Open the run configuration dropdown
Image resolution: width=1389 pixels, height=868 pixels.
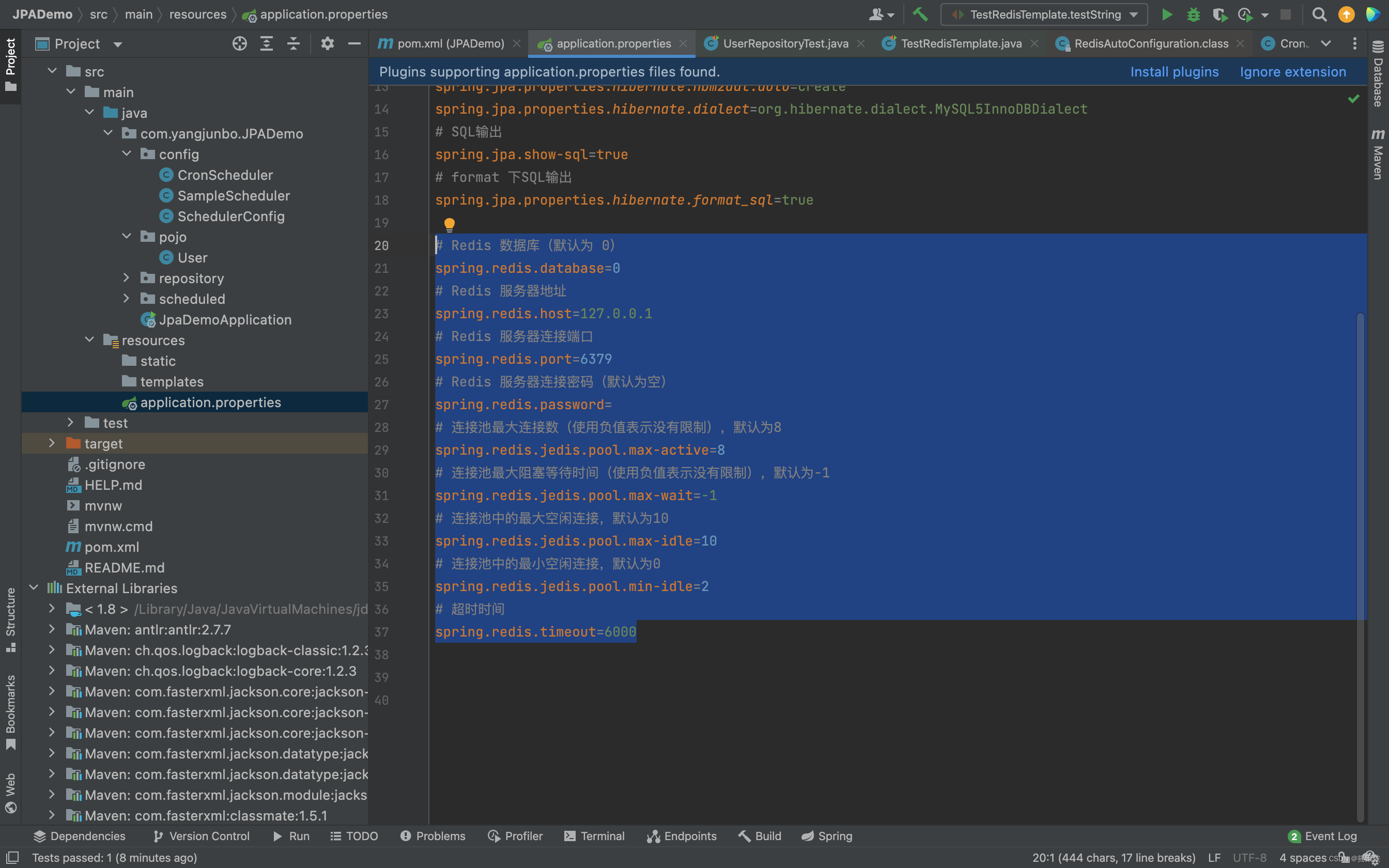pyautogui.click(x=1044, y=14)
